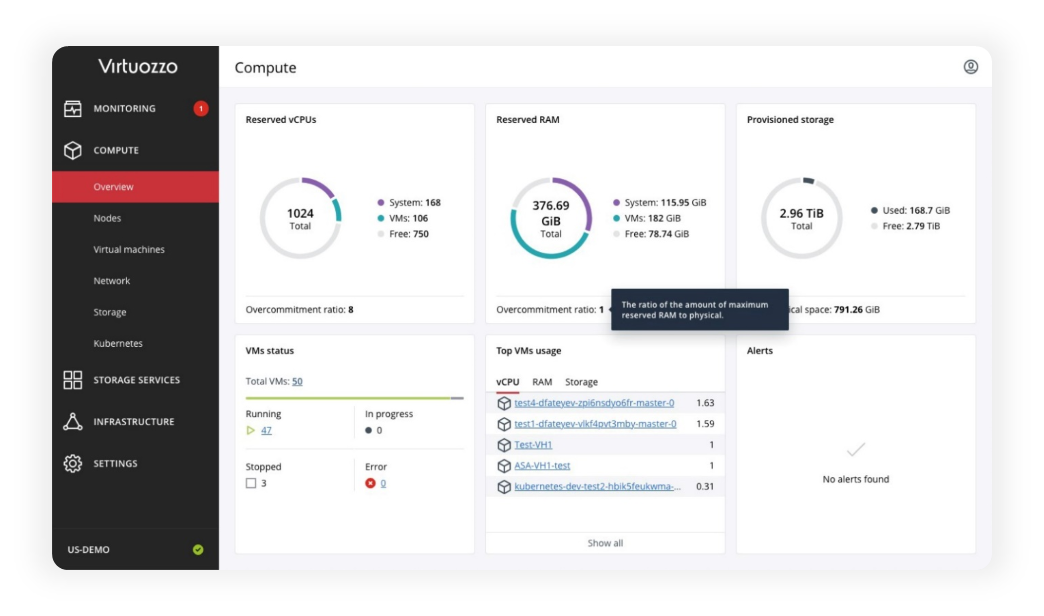Click Show all under Top VMs

[605, 543]
